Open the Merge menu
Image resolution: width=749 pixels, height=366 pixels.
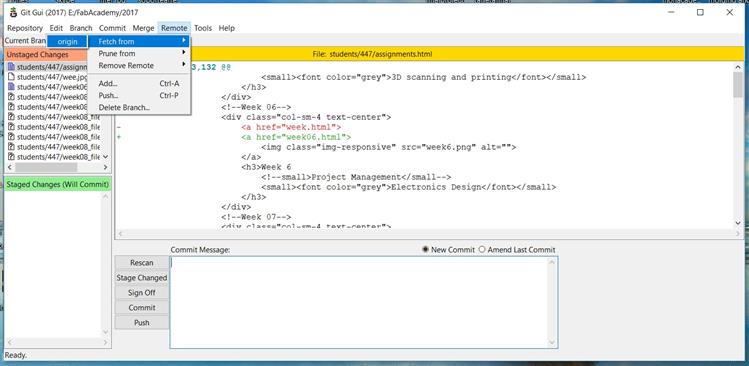click(x=143, y=28)
